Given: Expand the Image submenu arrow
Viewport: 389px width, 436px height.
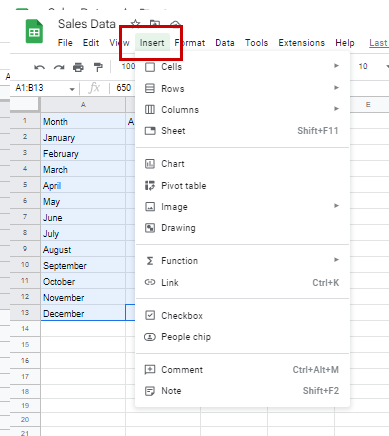Looking at the screenshot, I should point(336,206).
